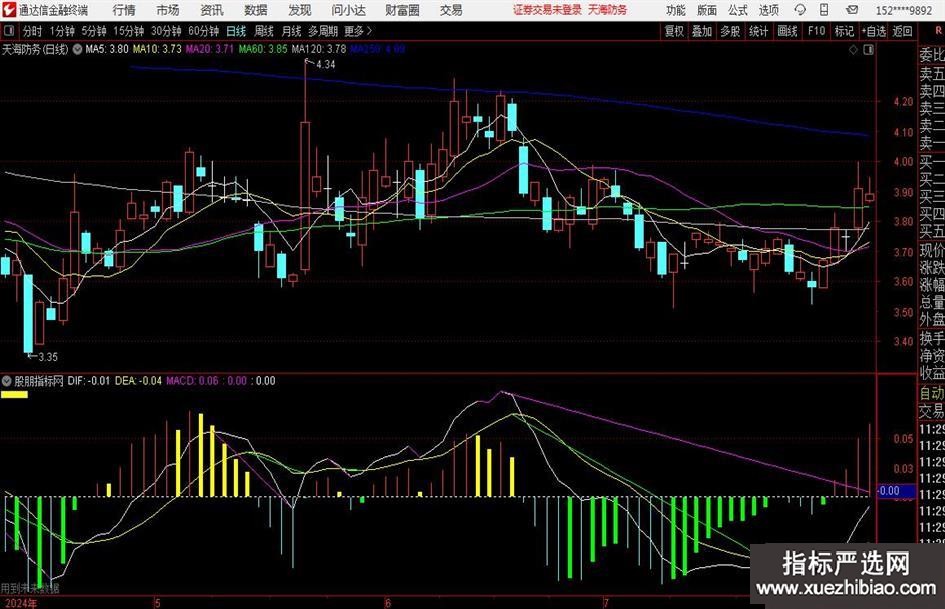Open the 公式 menu

coord(738,10)
